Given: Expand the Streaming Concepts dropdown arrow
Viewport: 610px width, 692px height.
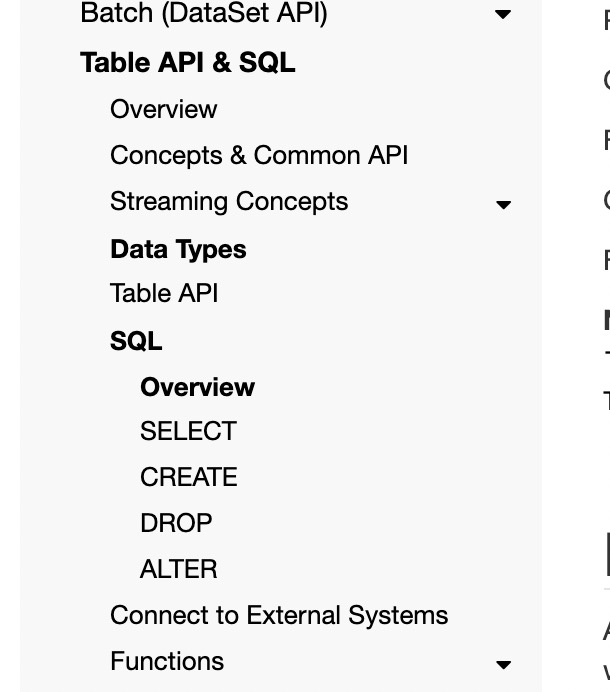Looking at the screenshot, I should point(503,204).
